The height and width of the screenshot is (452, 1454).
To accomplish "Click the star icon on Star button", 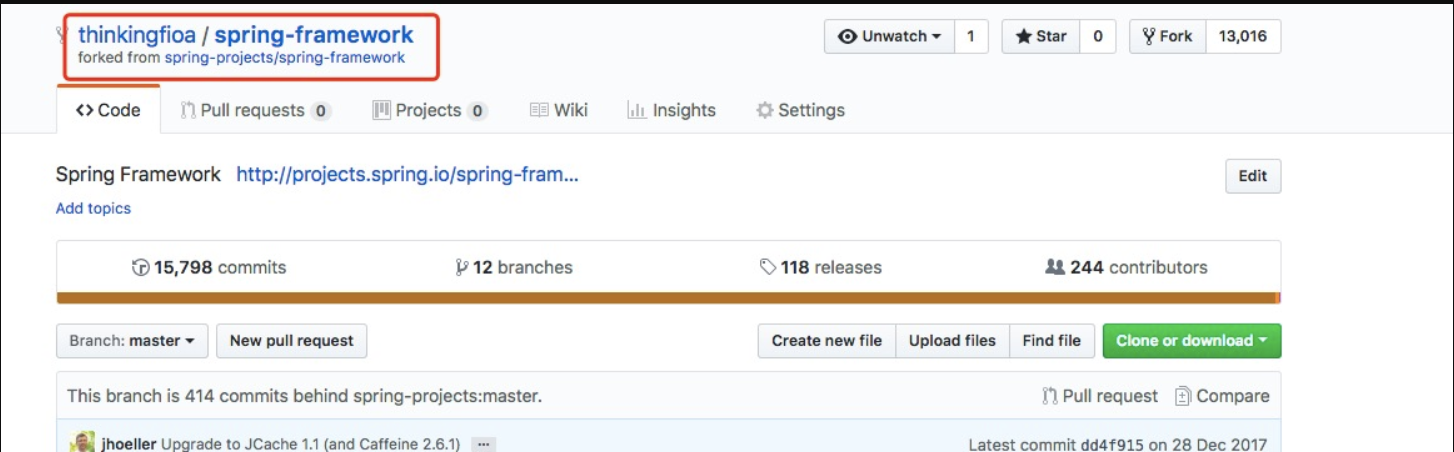I will click(1024, 37).
